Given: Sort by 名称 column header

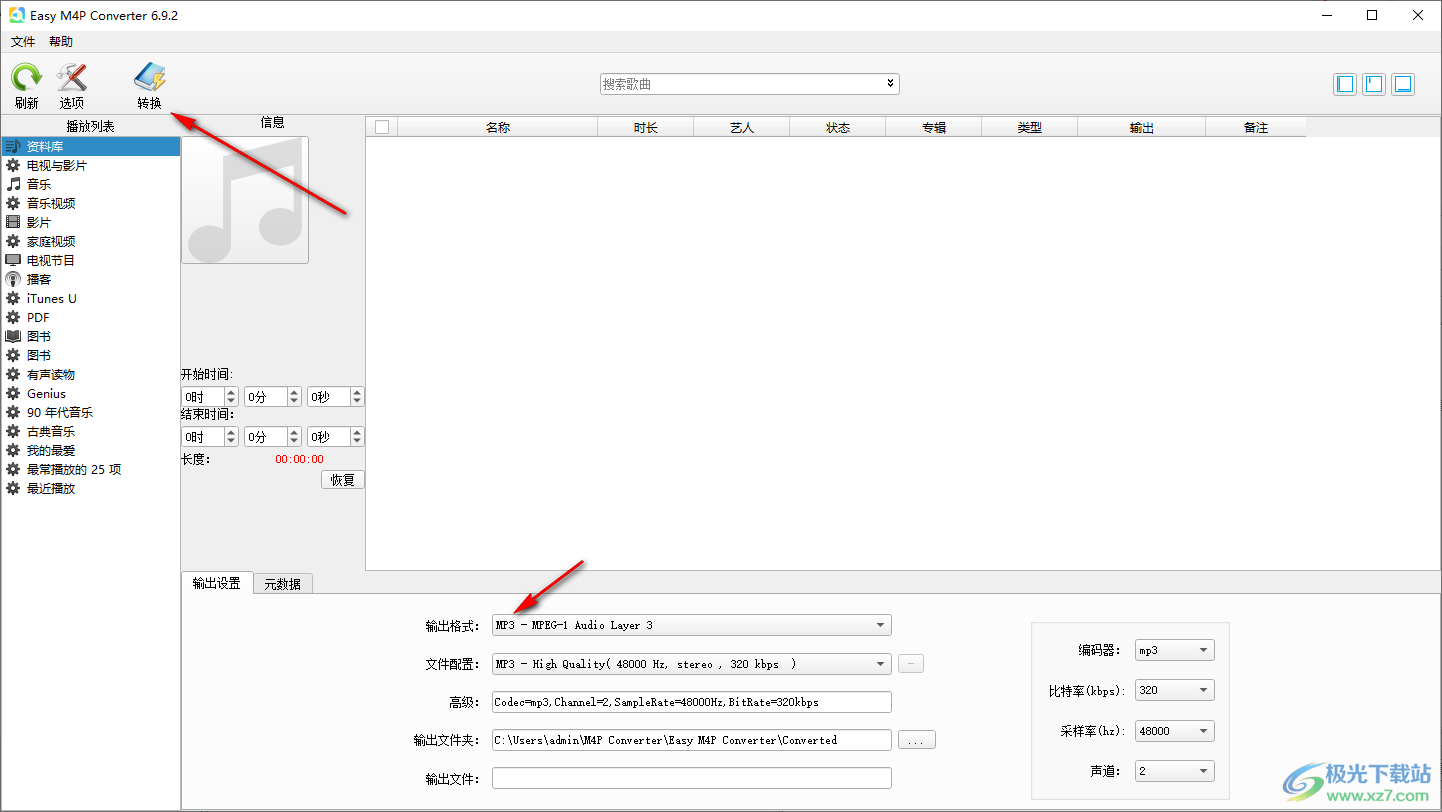Looking at the screenshot, I should coord(498,127).
